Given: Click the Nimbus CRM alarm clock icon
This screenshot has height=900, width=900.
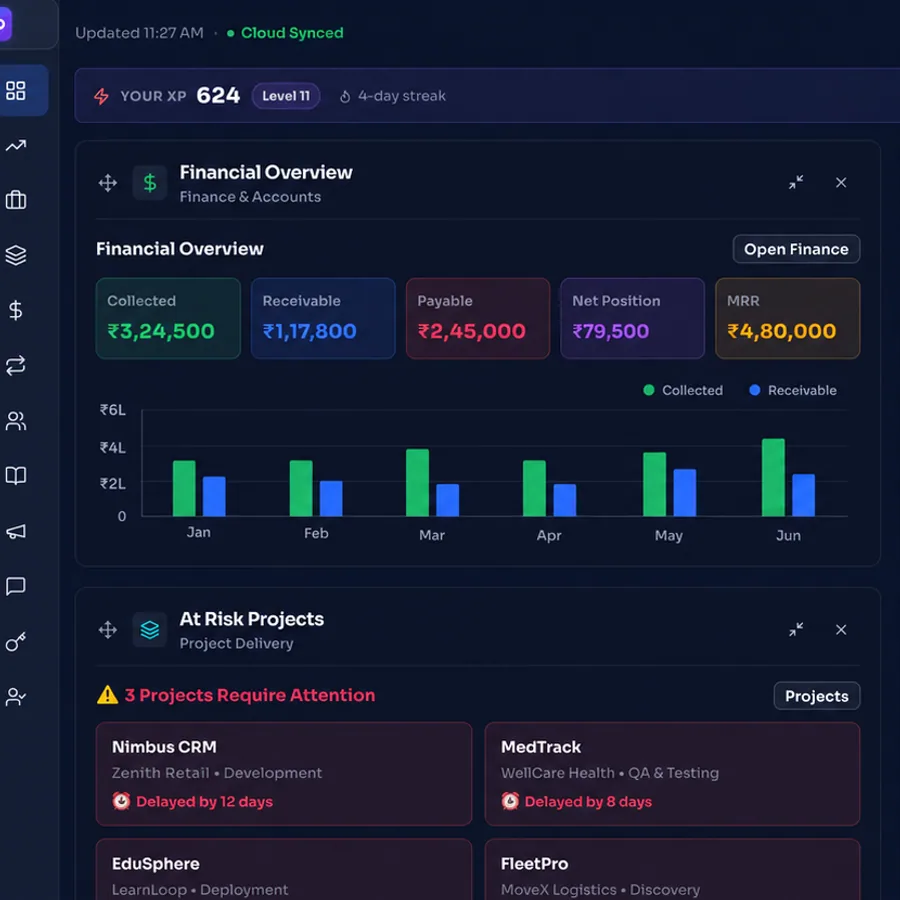Looking at the screenshot, I should click(121, 801).
